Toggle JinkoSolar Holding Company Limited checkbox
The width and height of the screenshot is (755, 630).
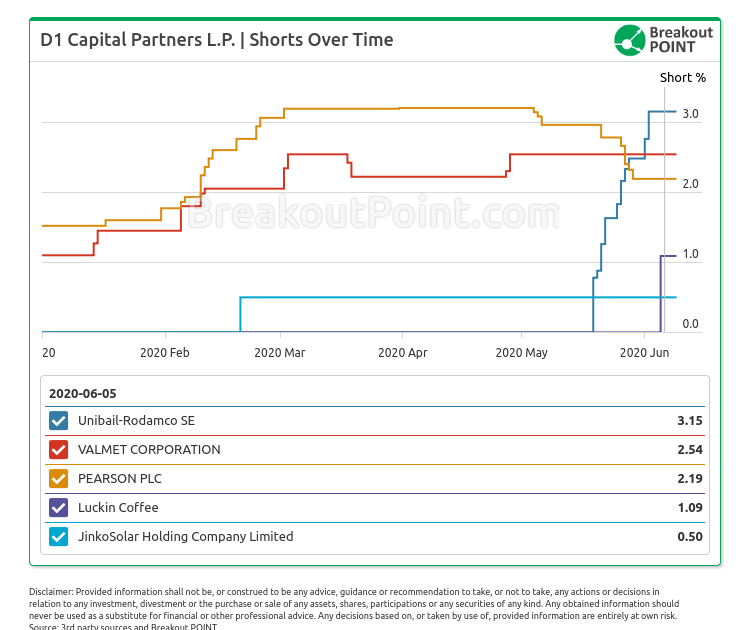(58, 537)
